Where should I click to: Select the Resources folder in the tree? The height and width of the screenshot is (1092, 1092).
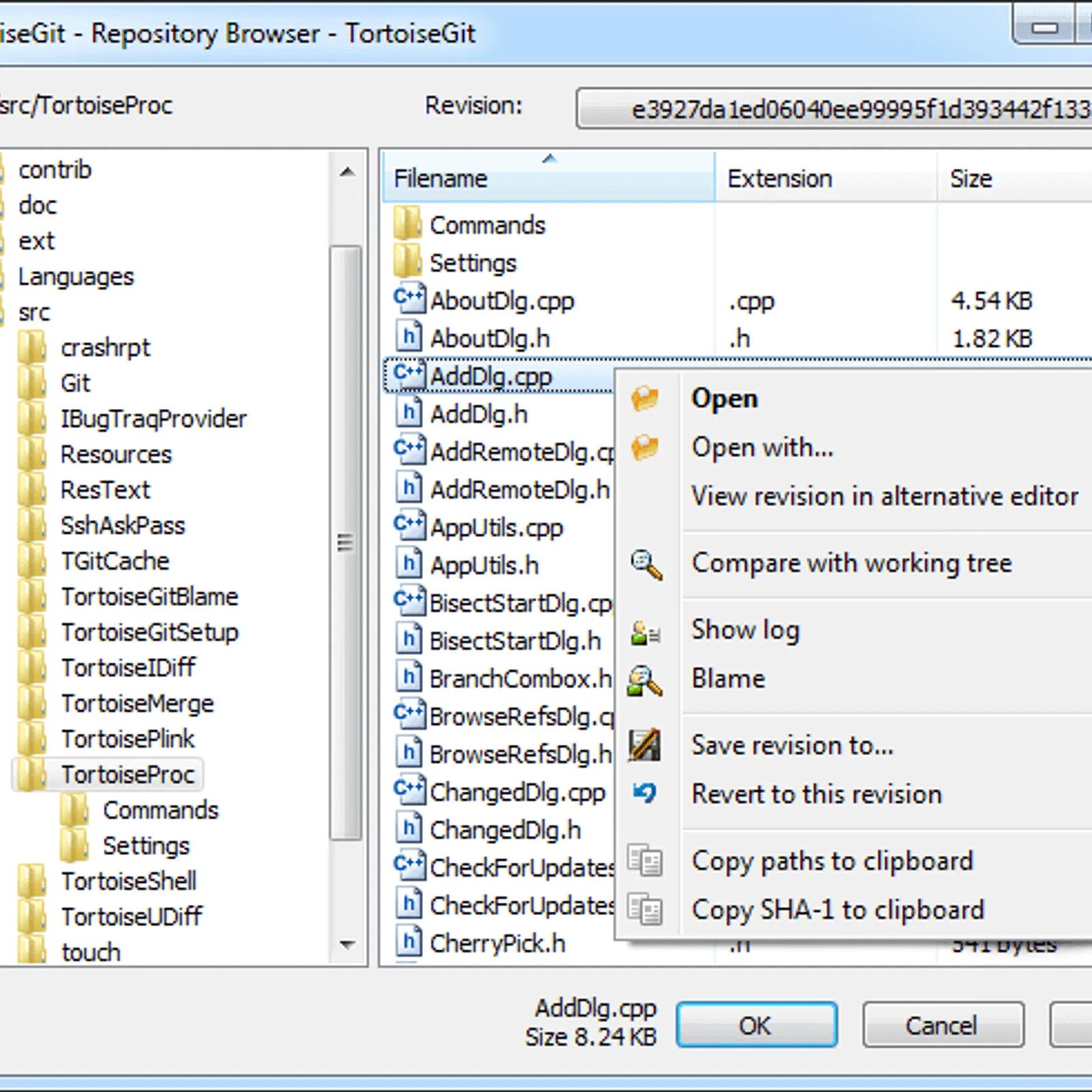coord(116,454)
